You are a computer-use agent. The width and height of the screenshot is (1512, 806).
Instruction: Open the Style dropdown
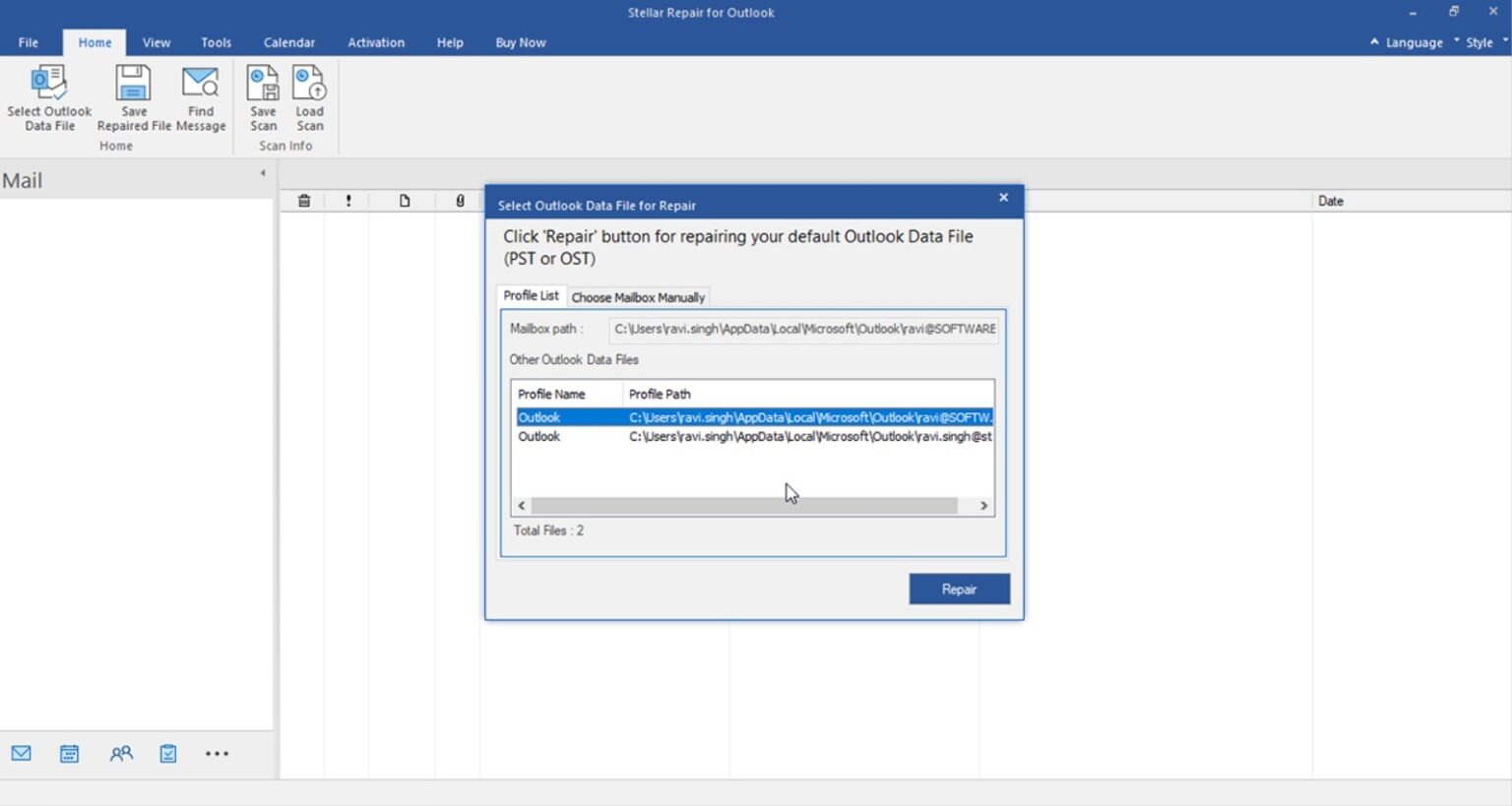pos(1479,42)
